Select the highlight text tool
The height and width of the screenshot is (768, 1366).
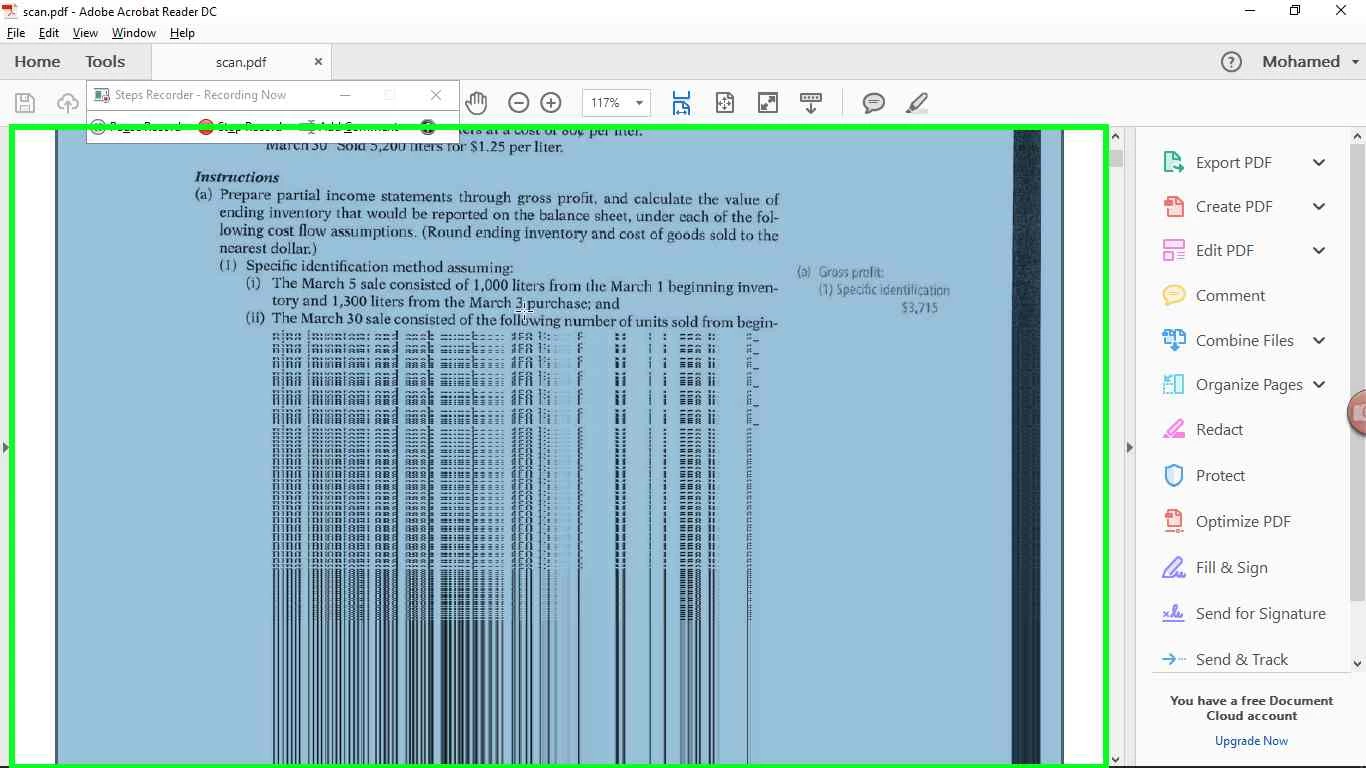pyautogui.click(x=917, y=102)
